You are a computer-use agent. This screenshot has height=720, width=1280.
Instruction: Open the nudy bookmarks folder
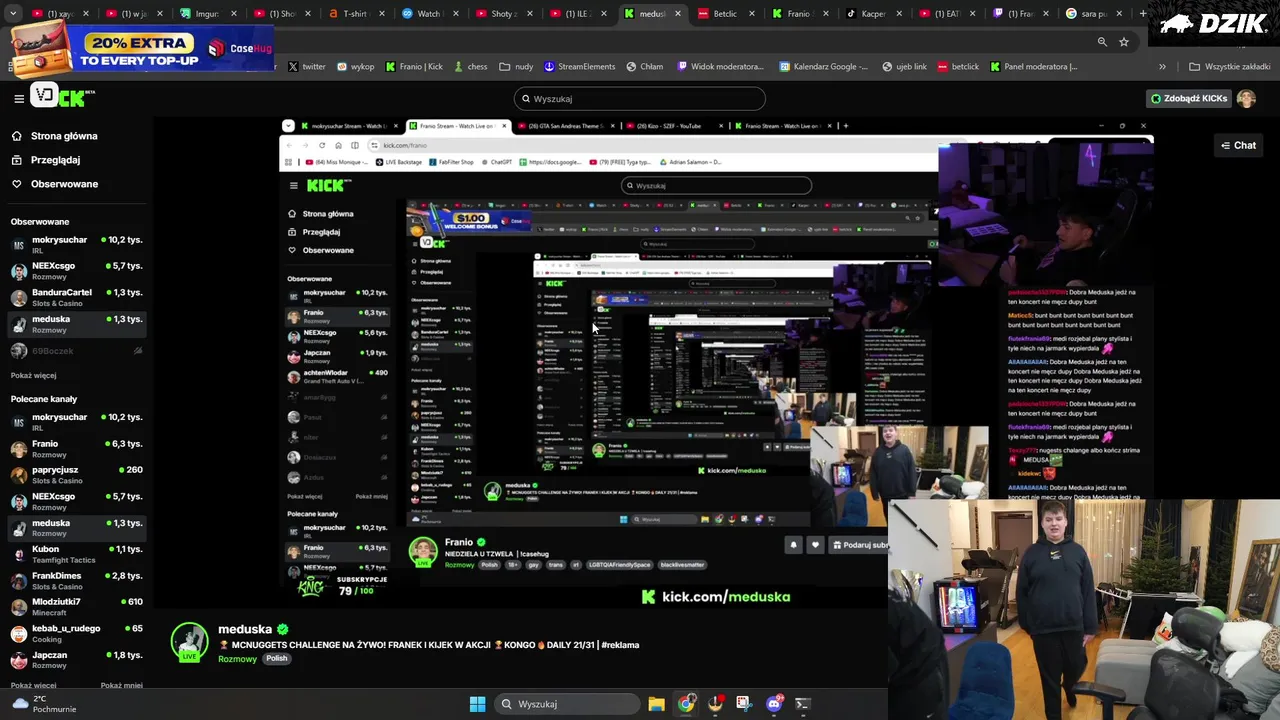coord(516,67)
